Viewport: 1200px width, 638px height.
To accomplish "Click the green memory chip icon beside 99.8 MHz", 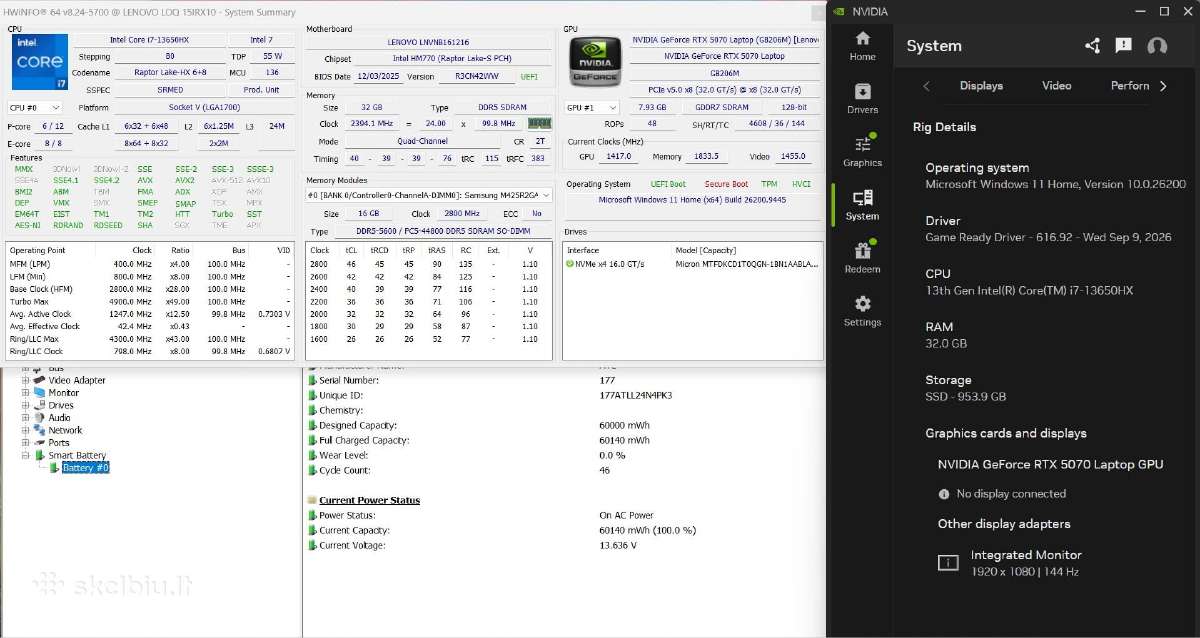I will pyautogui.click(x=539, y=123).
